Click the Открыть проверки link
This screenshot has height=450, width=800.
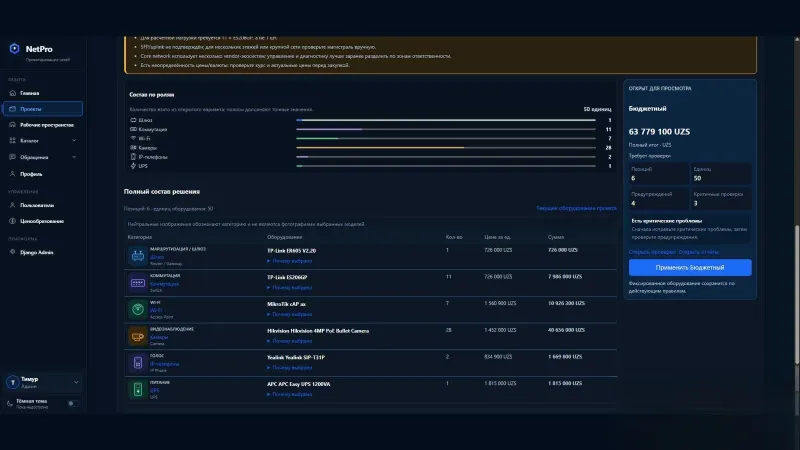click(x=652, y=252)
